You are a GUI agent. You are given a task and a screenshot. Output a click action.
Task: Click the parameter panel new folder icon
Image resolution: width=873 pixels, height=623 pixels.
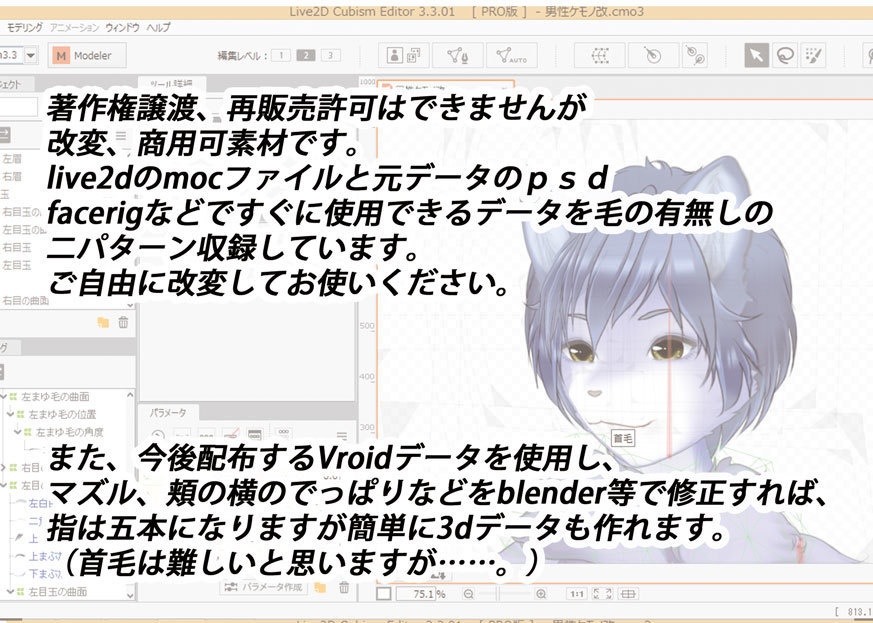pyautogui.click(x=320, y=587)
